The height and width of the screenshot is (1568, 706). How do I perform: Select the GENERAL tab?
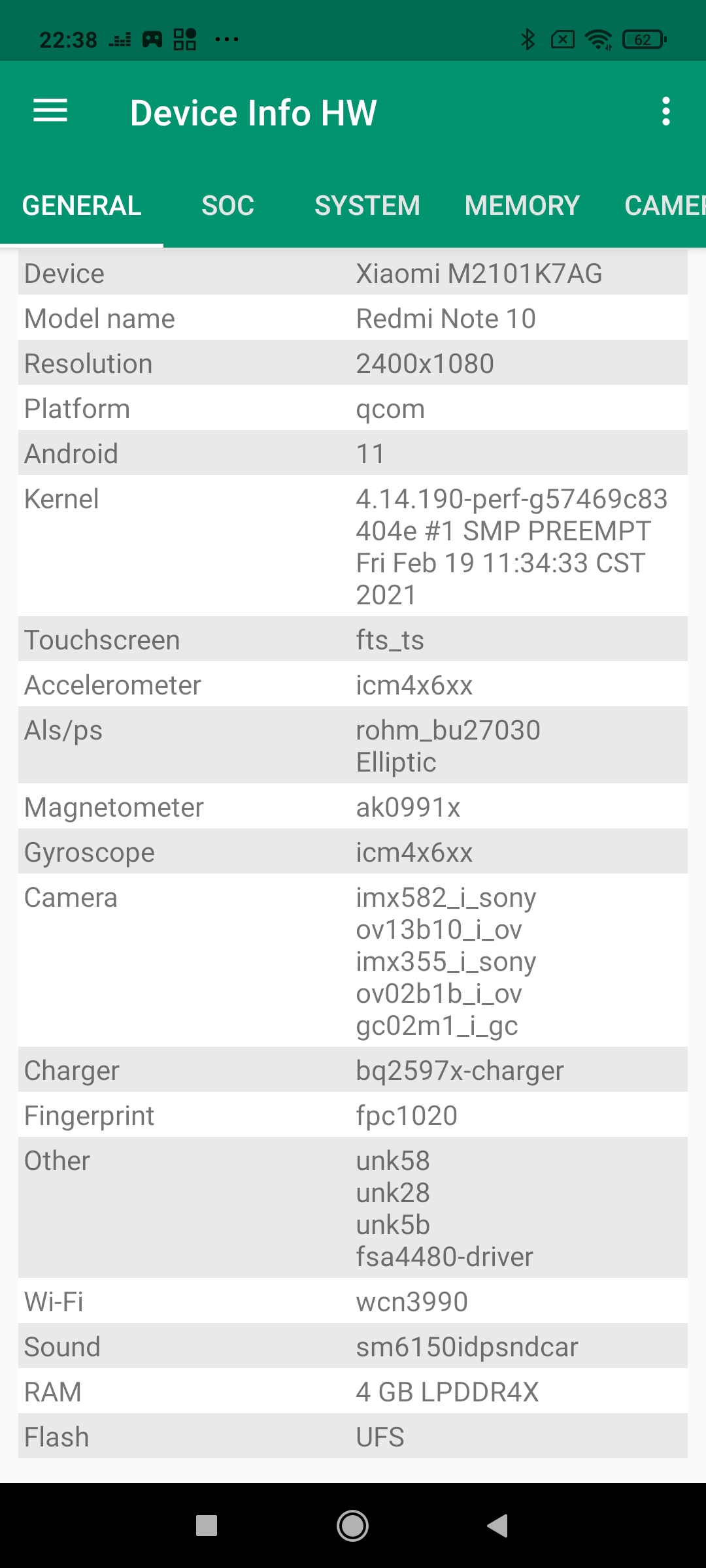click(x=82, y=206)
